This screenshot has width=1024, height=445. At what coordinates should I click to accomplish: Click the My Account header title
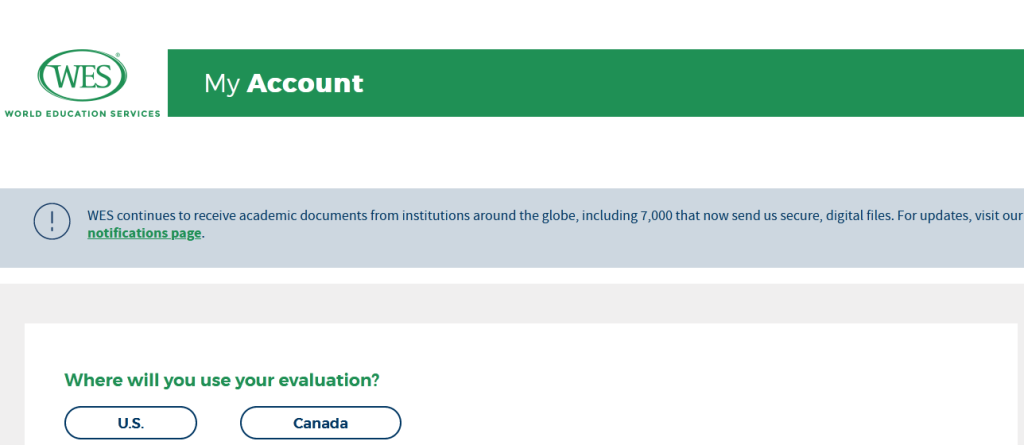[283, 83]
